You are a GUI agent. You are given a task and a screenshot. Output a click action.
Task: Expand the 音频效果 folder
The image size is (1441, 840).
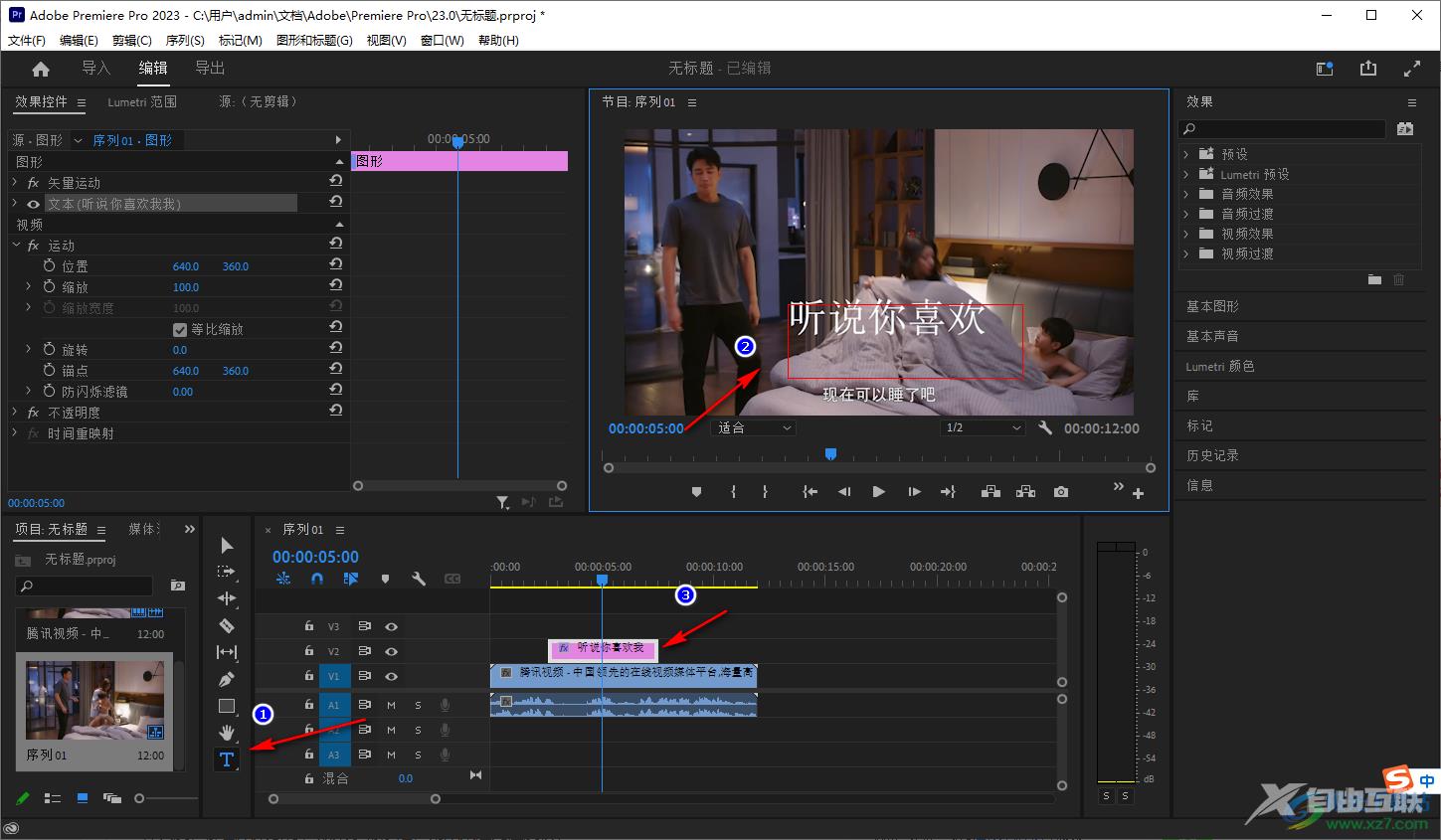[1186, 194]
